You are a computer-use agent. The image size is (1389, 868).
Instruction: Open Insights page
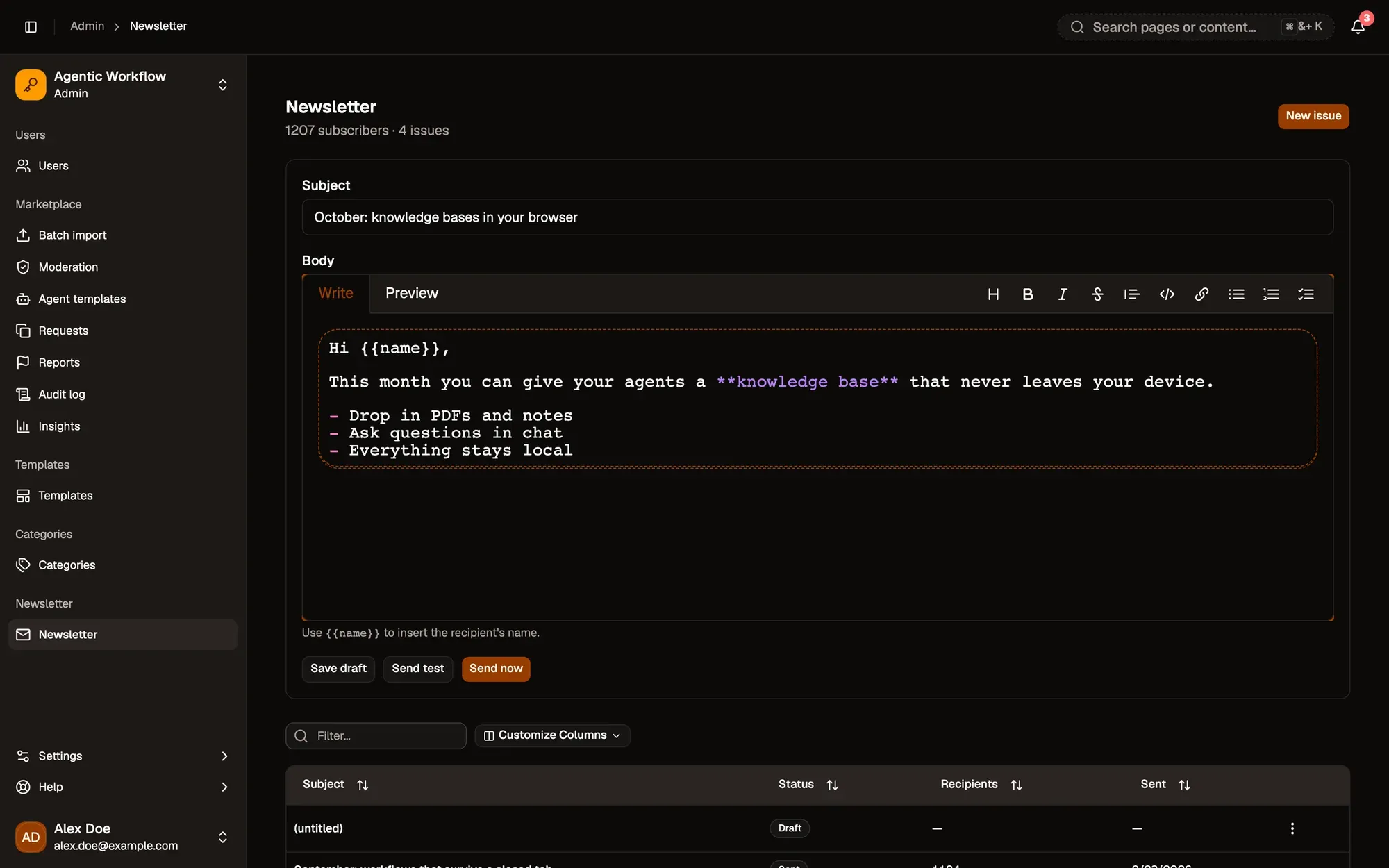(123, 426)
